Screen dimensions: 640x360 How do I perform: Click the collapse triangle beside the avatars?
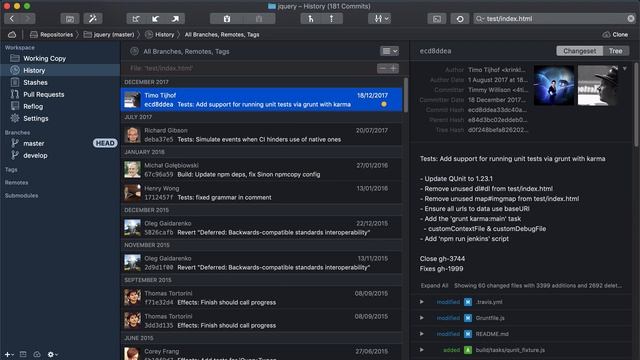pyautogui.click(x=625, y=69)
